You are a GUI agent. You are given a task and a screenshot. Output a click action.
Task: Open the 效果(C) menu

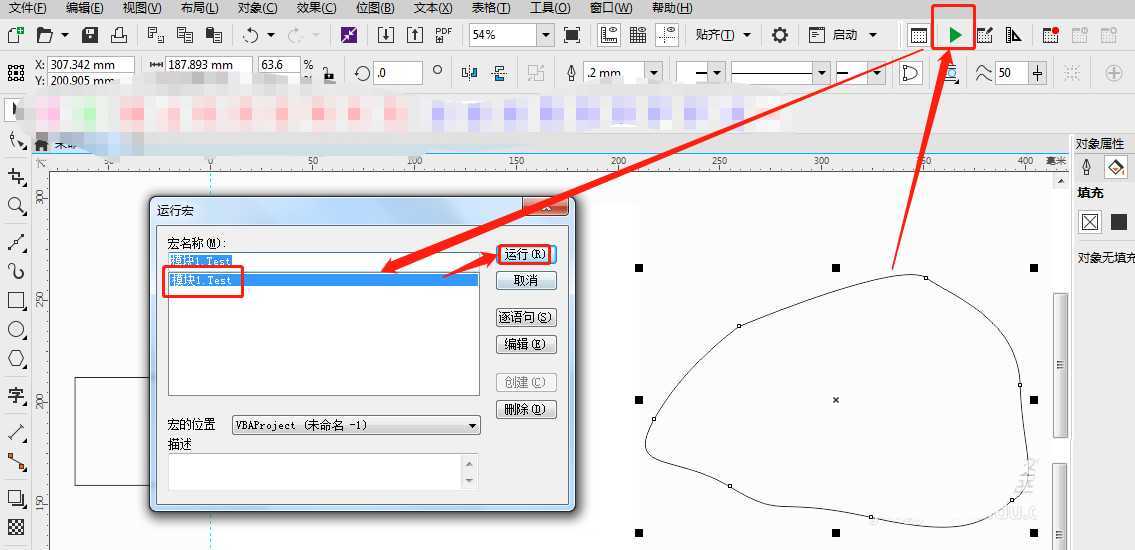316,8
